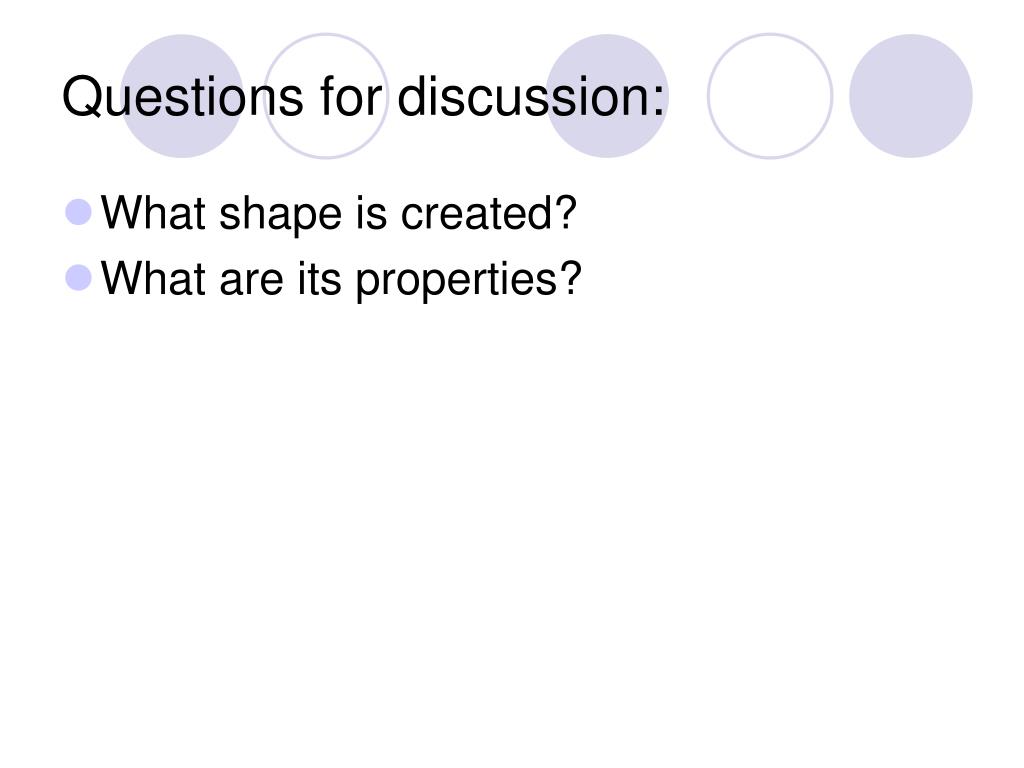Screen dimensions: 1024x768
Task: Click the word 'Questions' in the title
Action: [183, 97]
